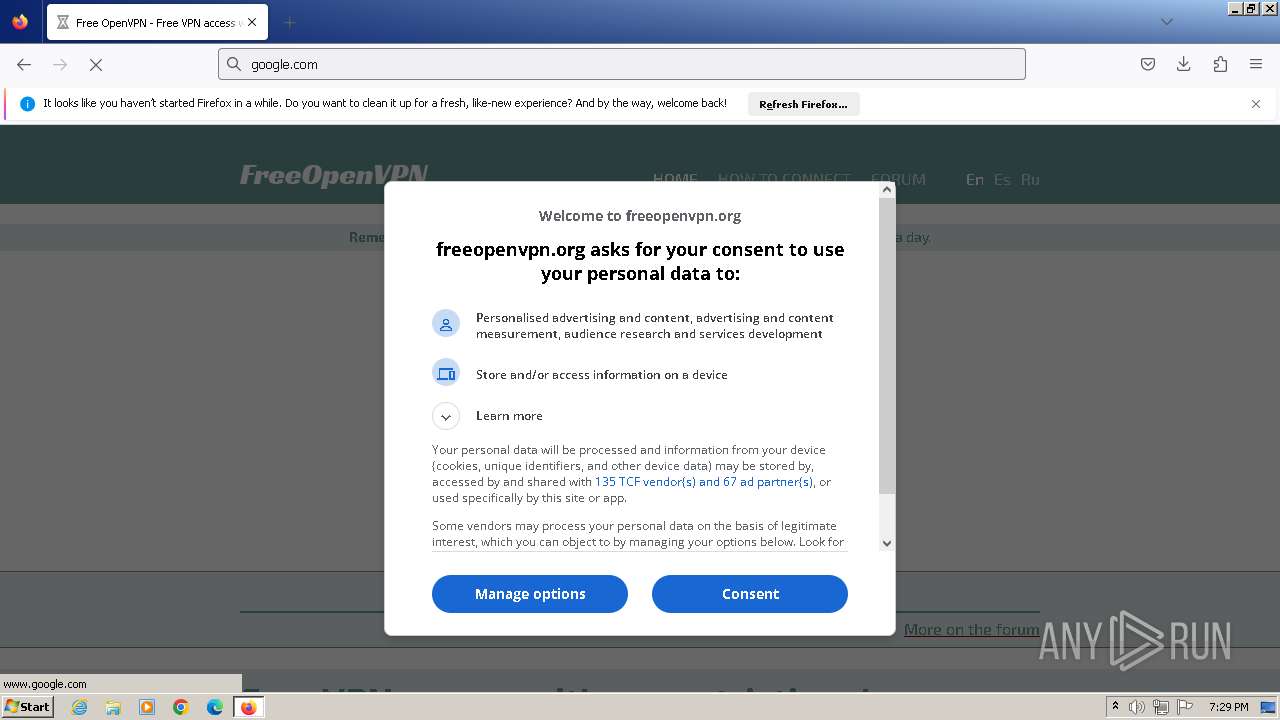Launch Microsoft Edge from taskbar
Image resolution: width=1280 pixels, height=720 pixels.
click(x=215, y=707)
